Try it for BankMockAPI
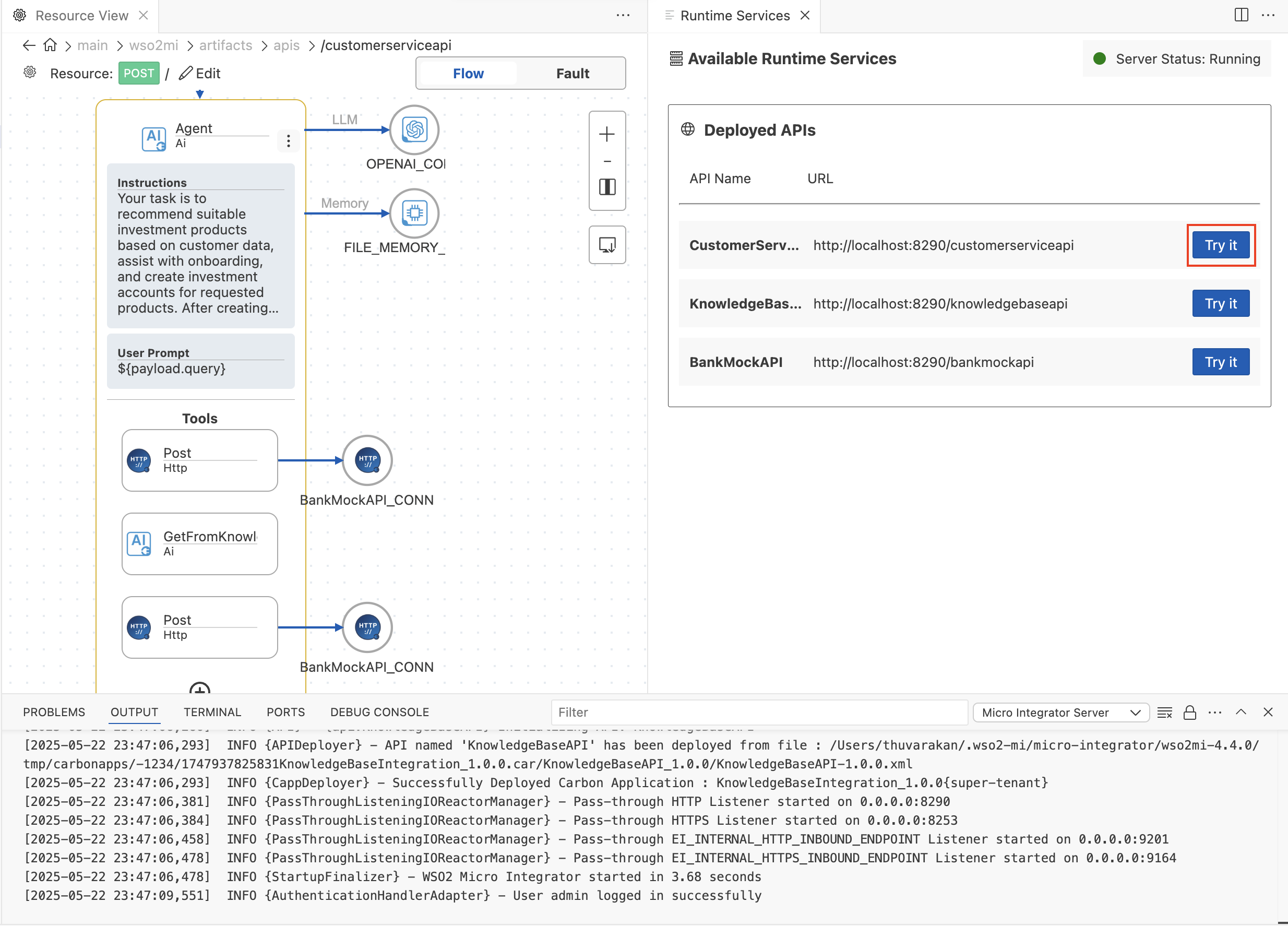The width and height of the screenshot is (1288, 926). point(1221,362)
